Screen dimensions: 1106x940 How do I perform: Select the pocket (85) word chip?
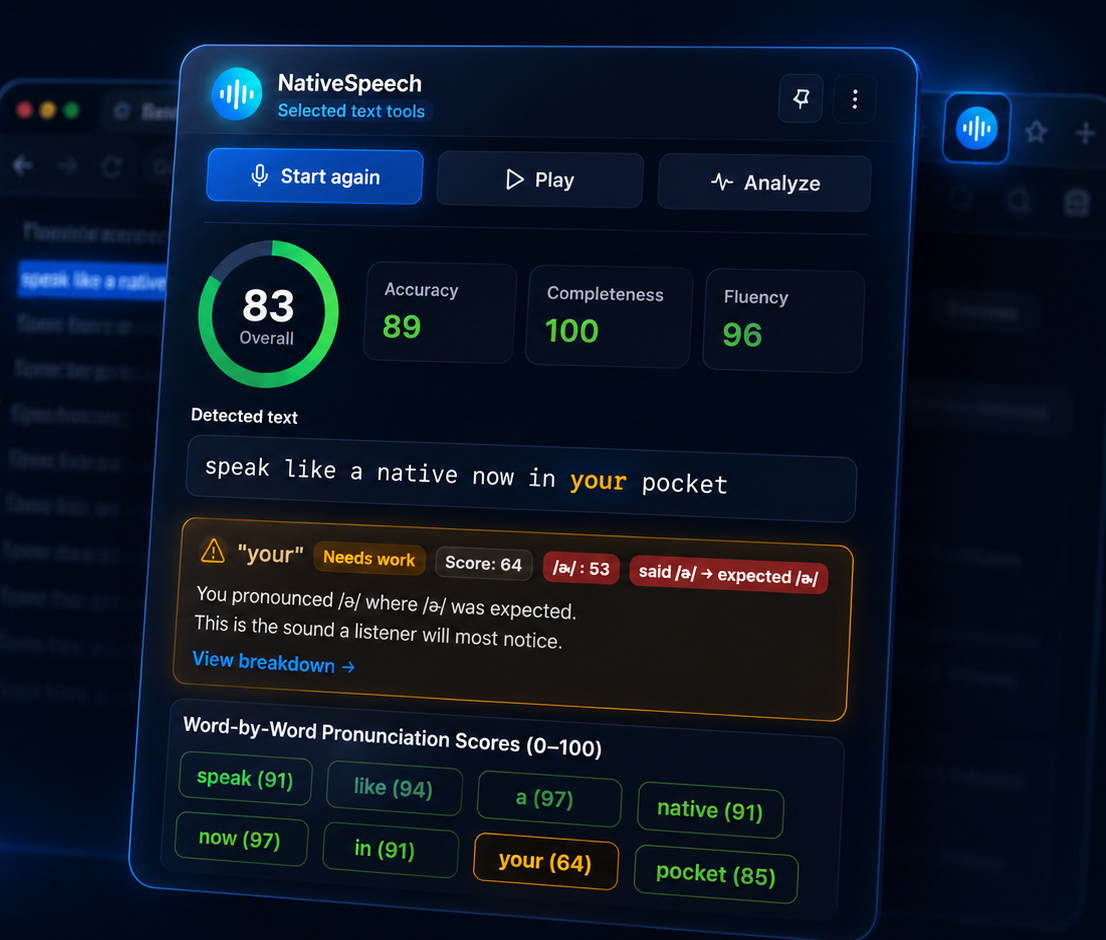click(x=715, y=874)
